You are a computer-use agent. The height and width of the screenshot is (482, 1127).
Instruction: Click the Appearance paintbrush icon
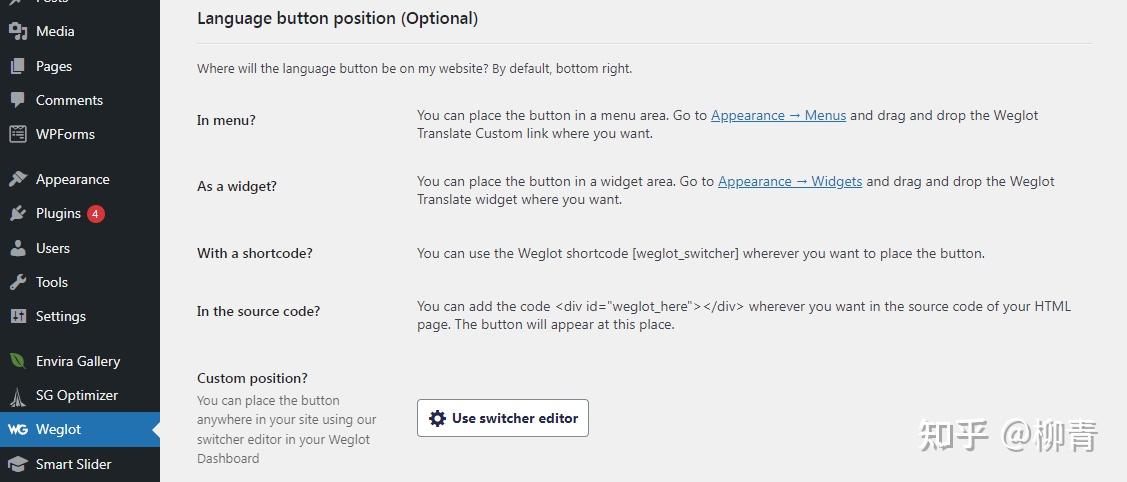point(18,179)
